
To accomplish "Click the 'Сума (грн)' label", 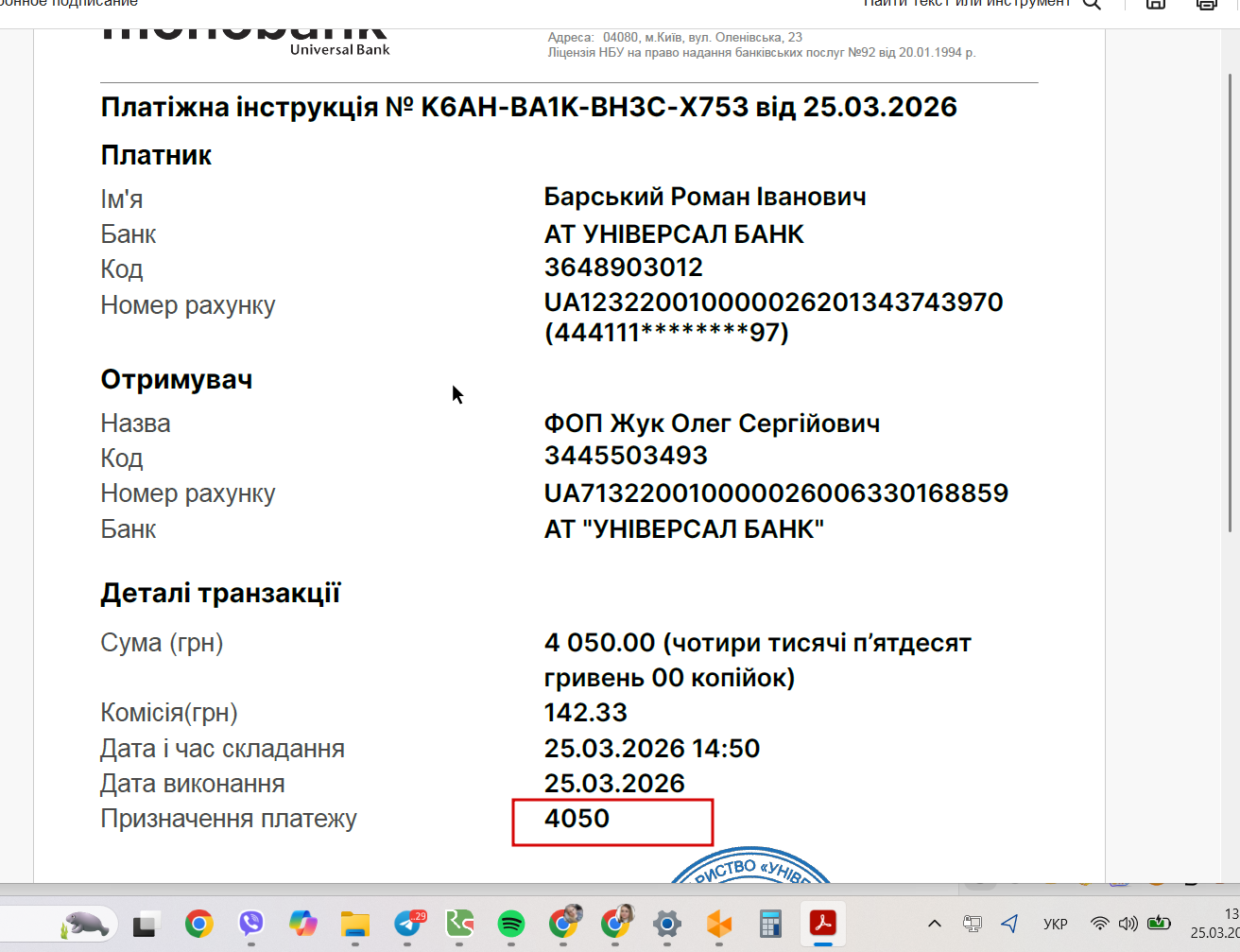I will (x=162, y=644).
